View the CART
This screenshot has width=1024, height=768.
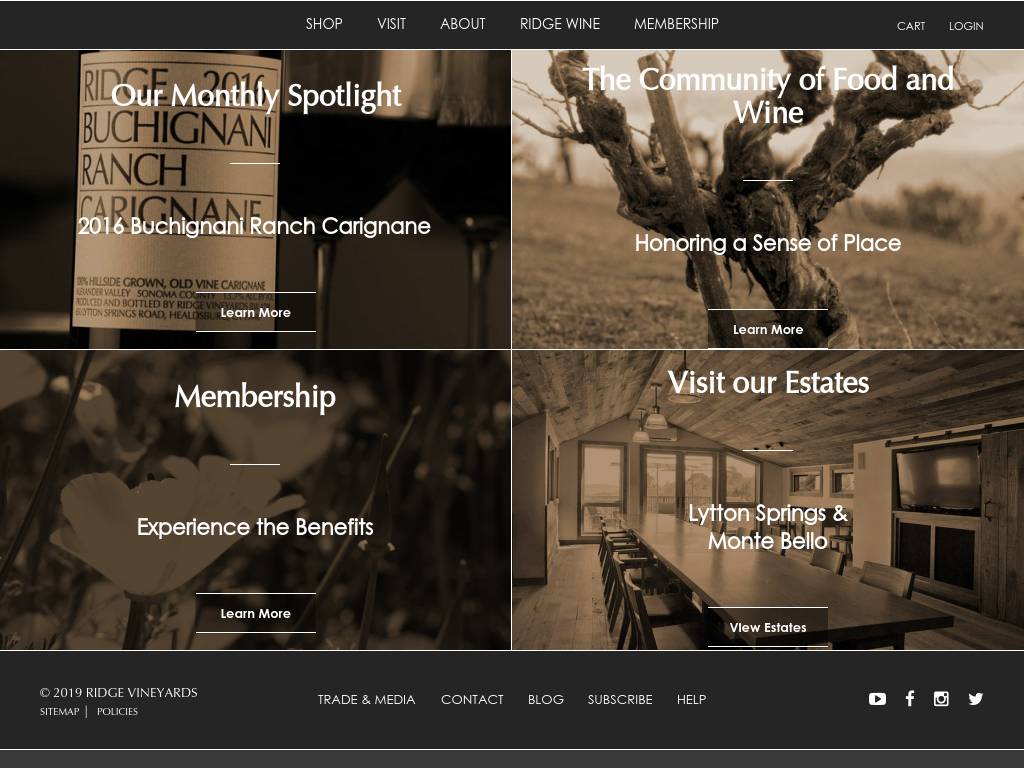[x=910, y=26]
